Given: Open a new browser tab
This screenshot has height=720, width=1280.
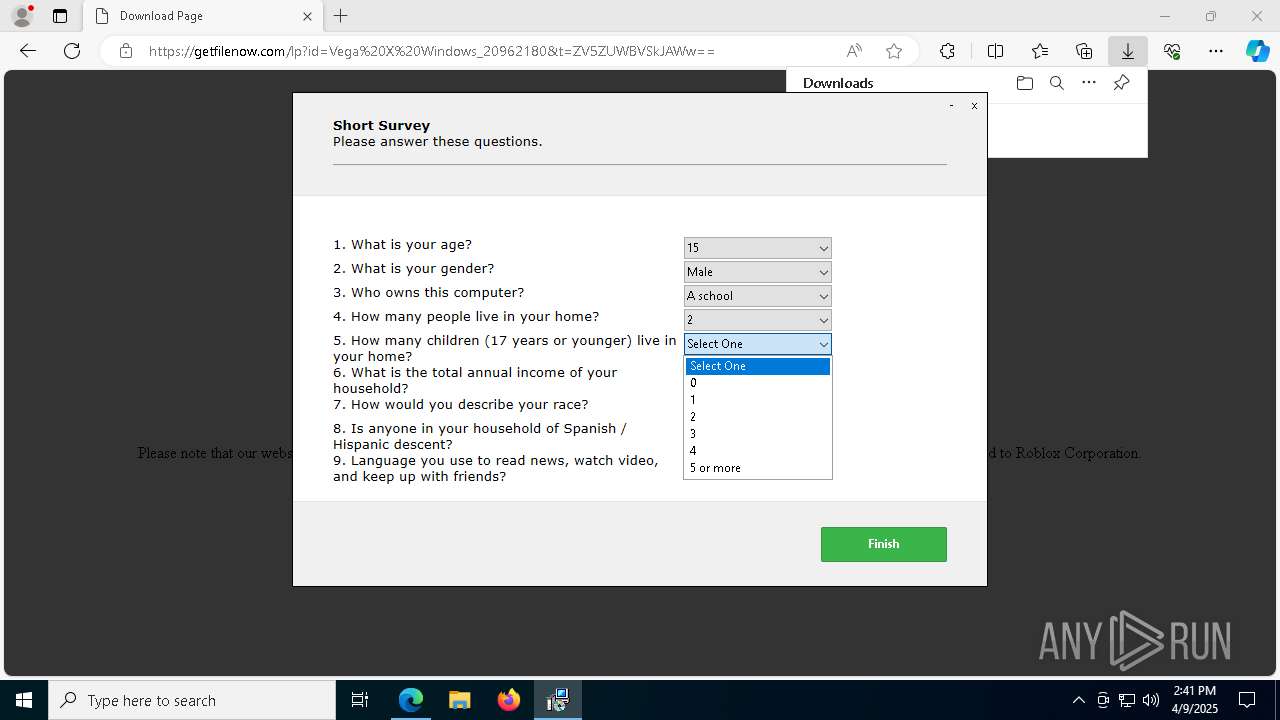Looking at the screenshot, I should tap(341, 16).
